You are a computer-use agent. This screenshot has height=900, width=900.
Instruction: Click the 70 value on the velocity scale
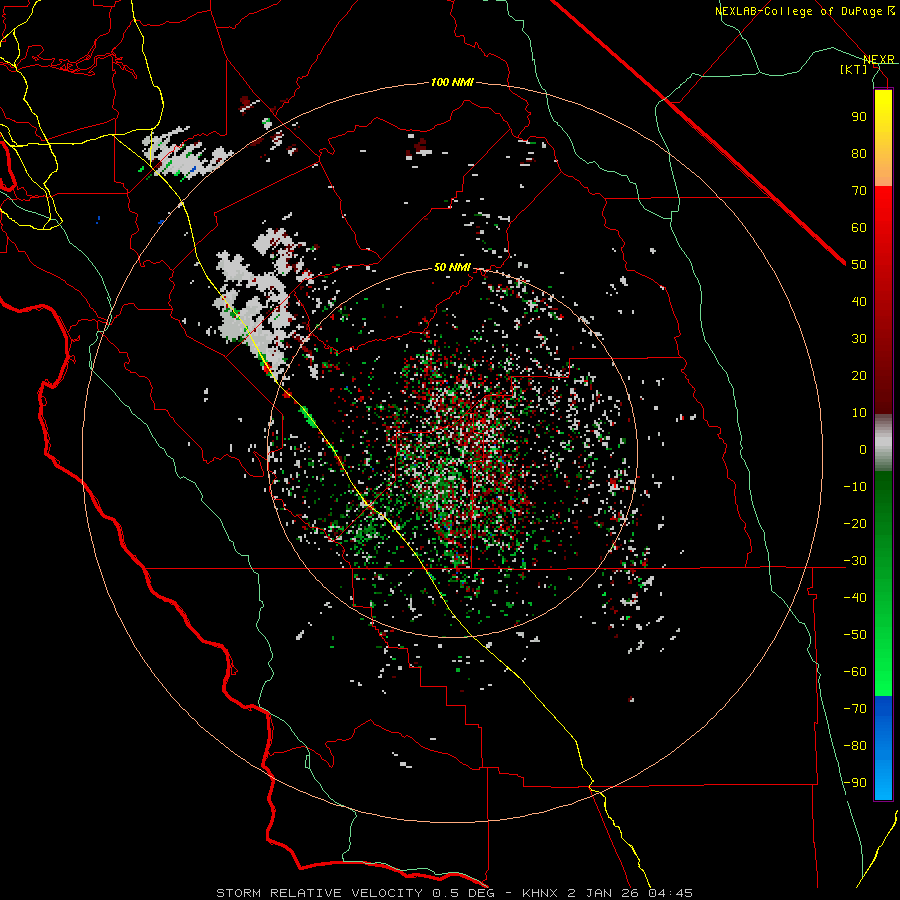(859, 191)
